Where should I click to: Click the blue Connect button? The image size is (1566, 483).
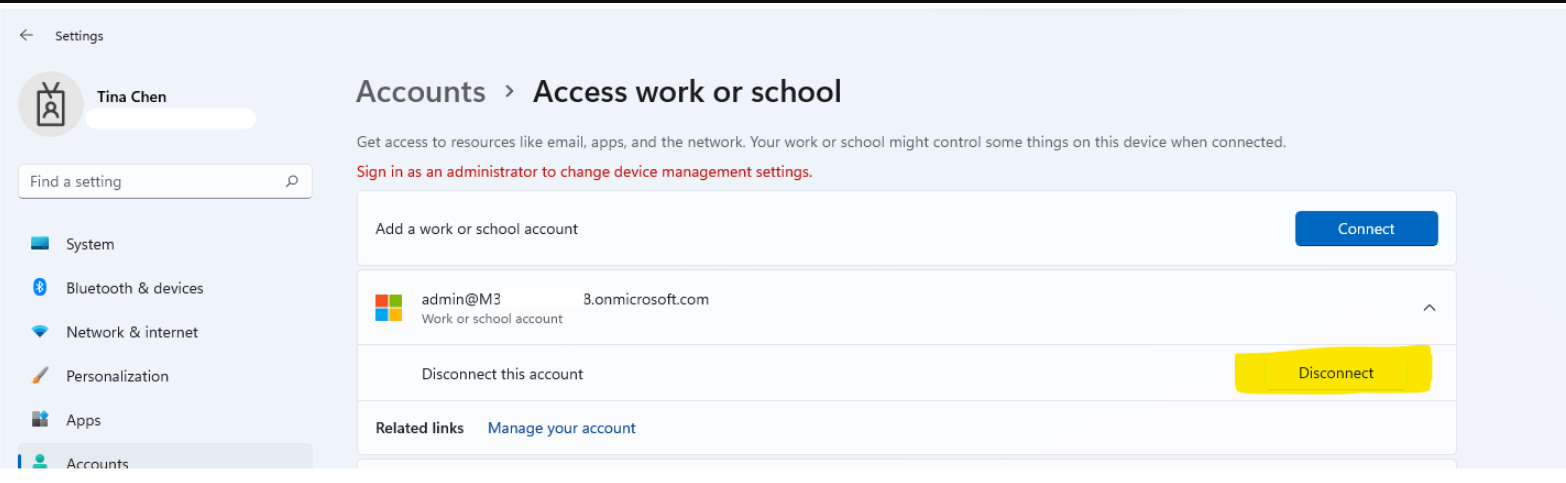[1366, 229]
